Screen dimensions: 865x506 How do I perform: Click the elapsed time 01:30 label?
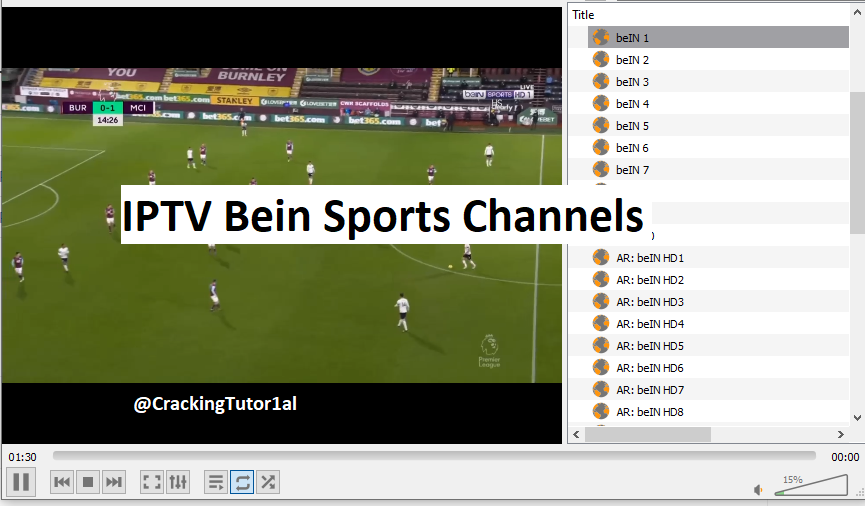tap(22, 457)
